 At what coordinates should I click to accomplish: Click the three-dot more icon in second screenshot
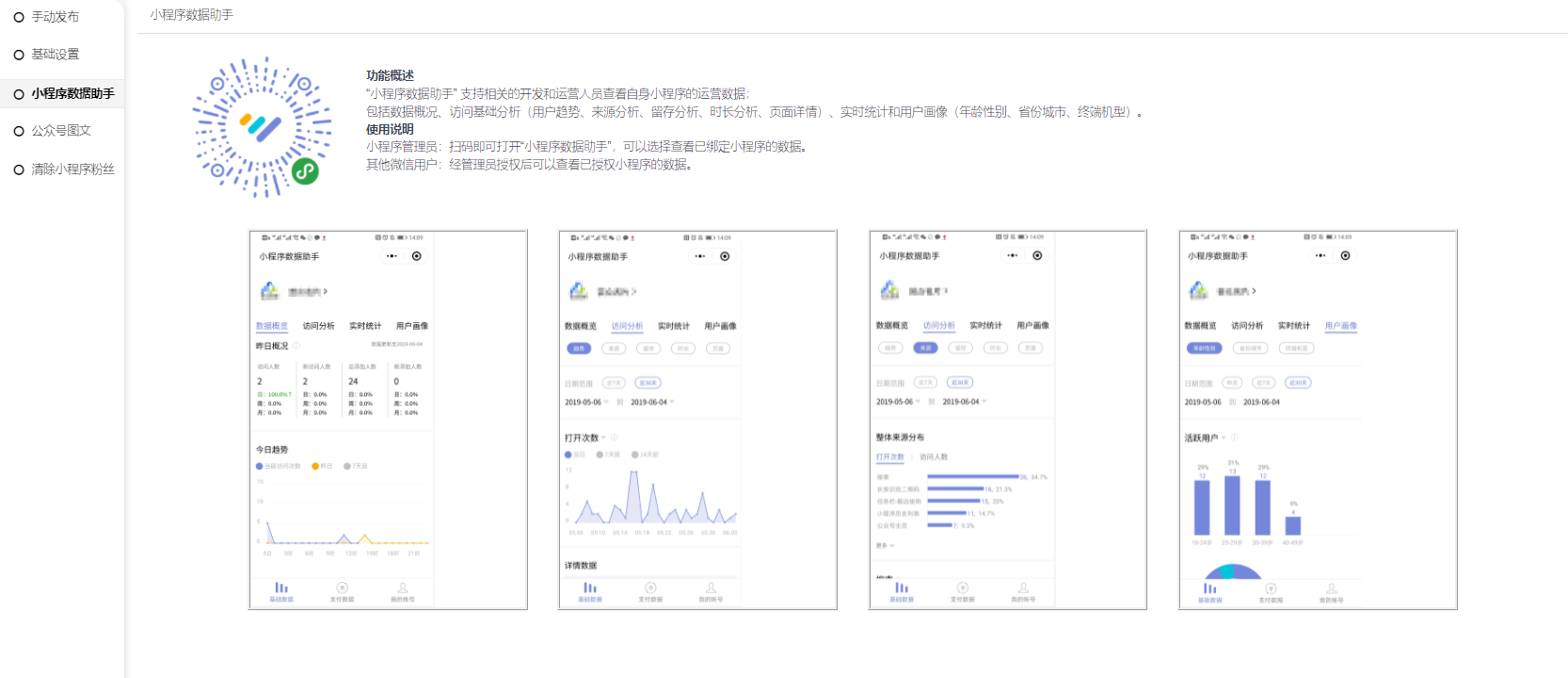coord(700,256)
